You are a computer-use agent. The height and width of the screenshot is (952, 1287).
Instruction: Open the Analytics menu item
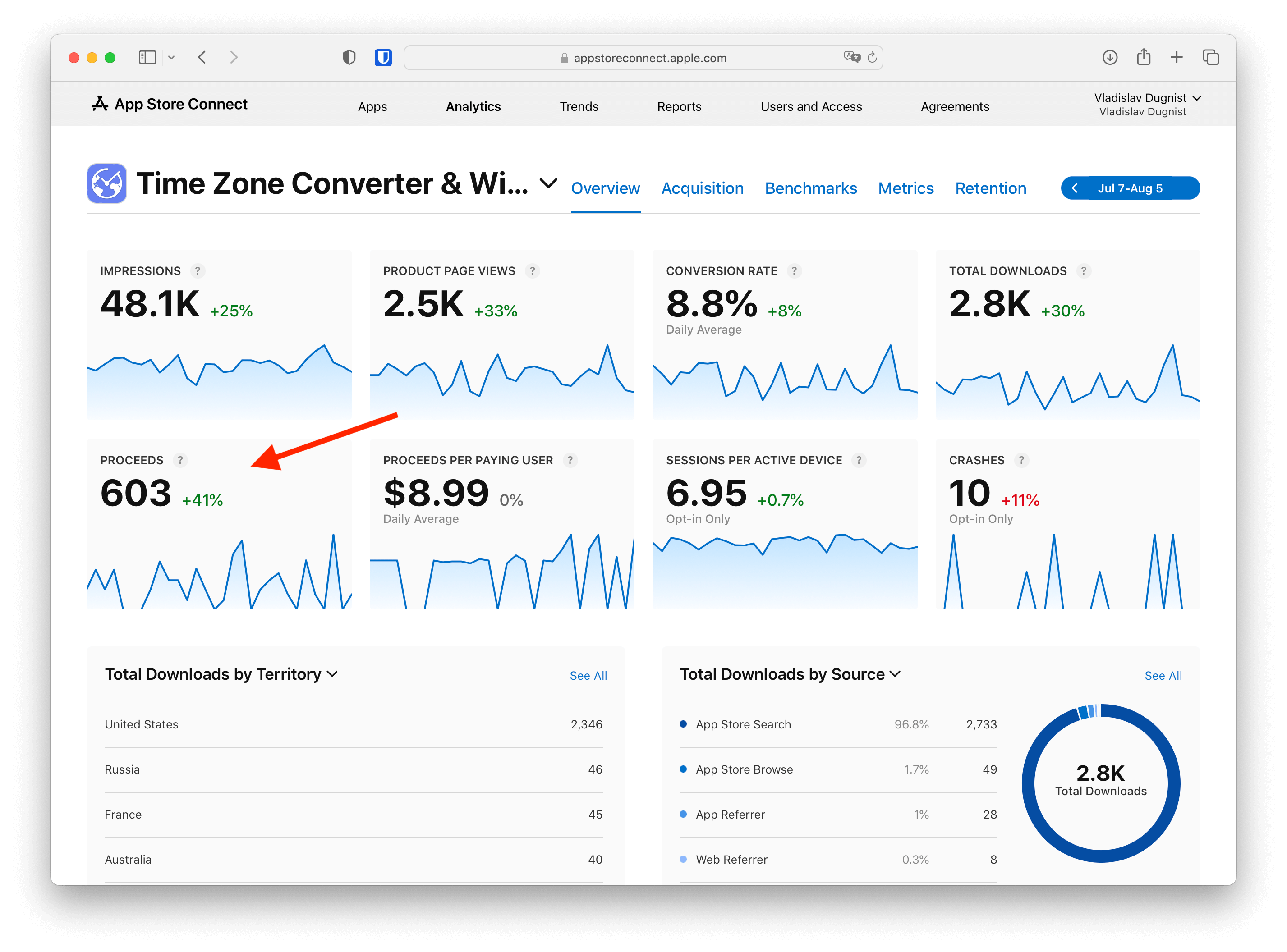[x=473, y=107]
